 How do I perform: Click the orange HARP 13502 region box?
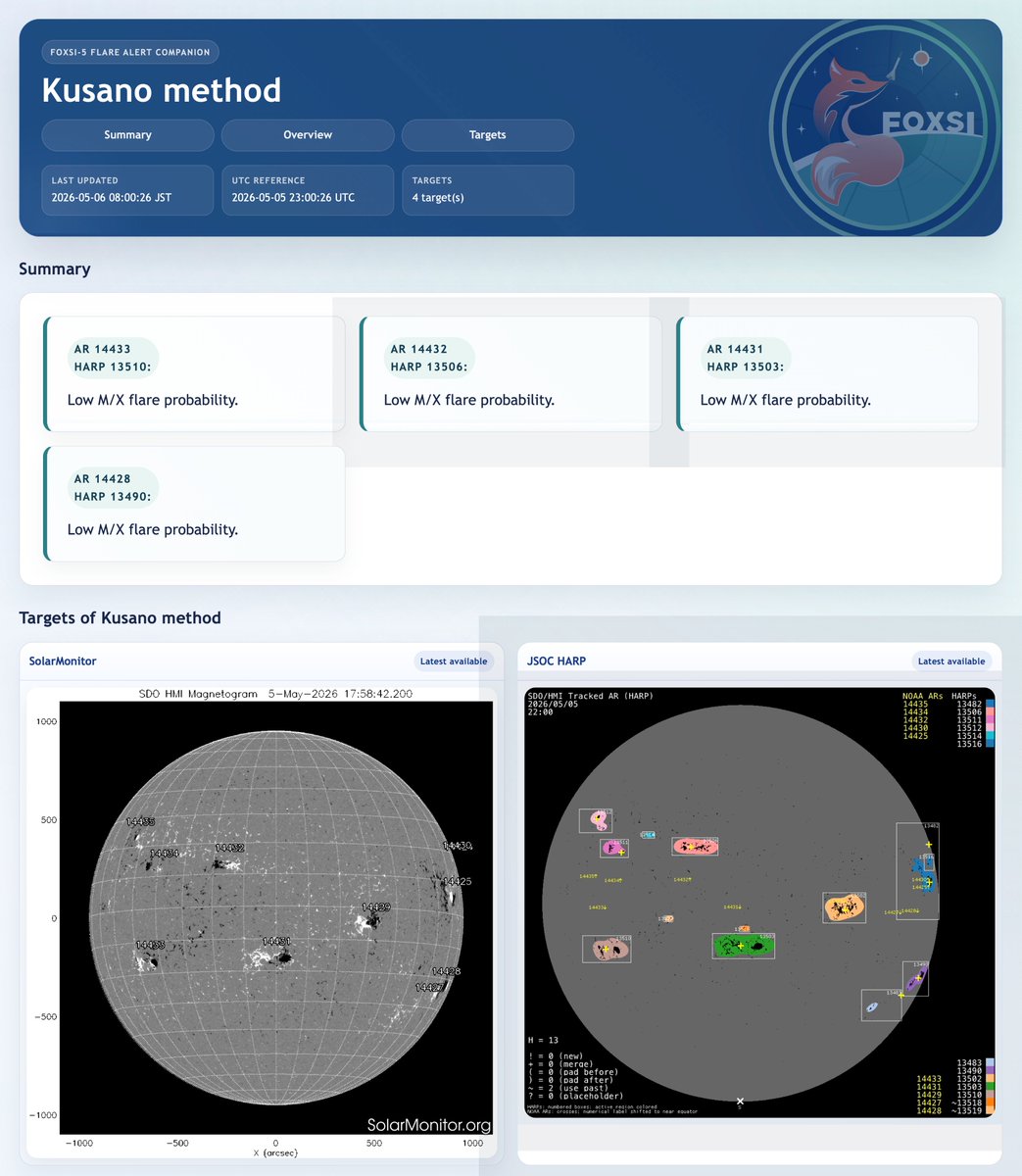(844, 907)
